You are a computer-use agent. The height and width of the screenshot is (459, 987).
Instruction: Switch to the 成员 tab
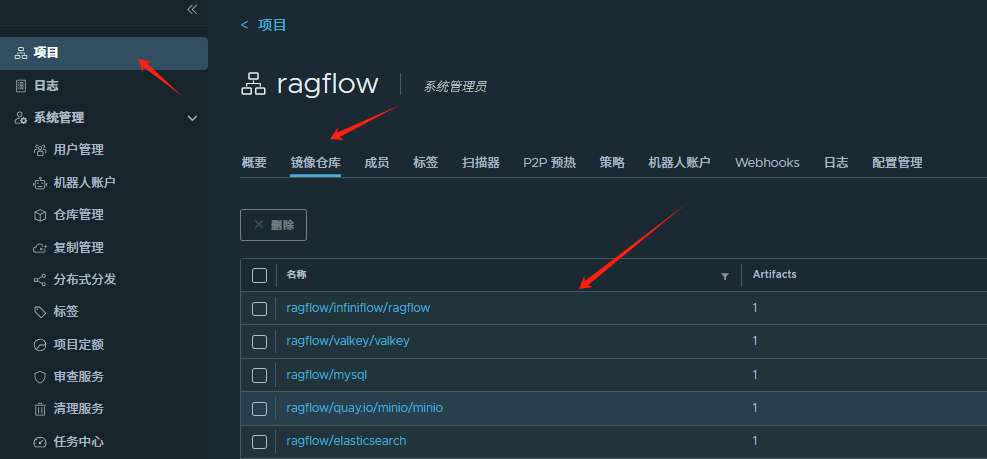tap(376, 162)
